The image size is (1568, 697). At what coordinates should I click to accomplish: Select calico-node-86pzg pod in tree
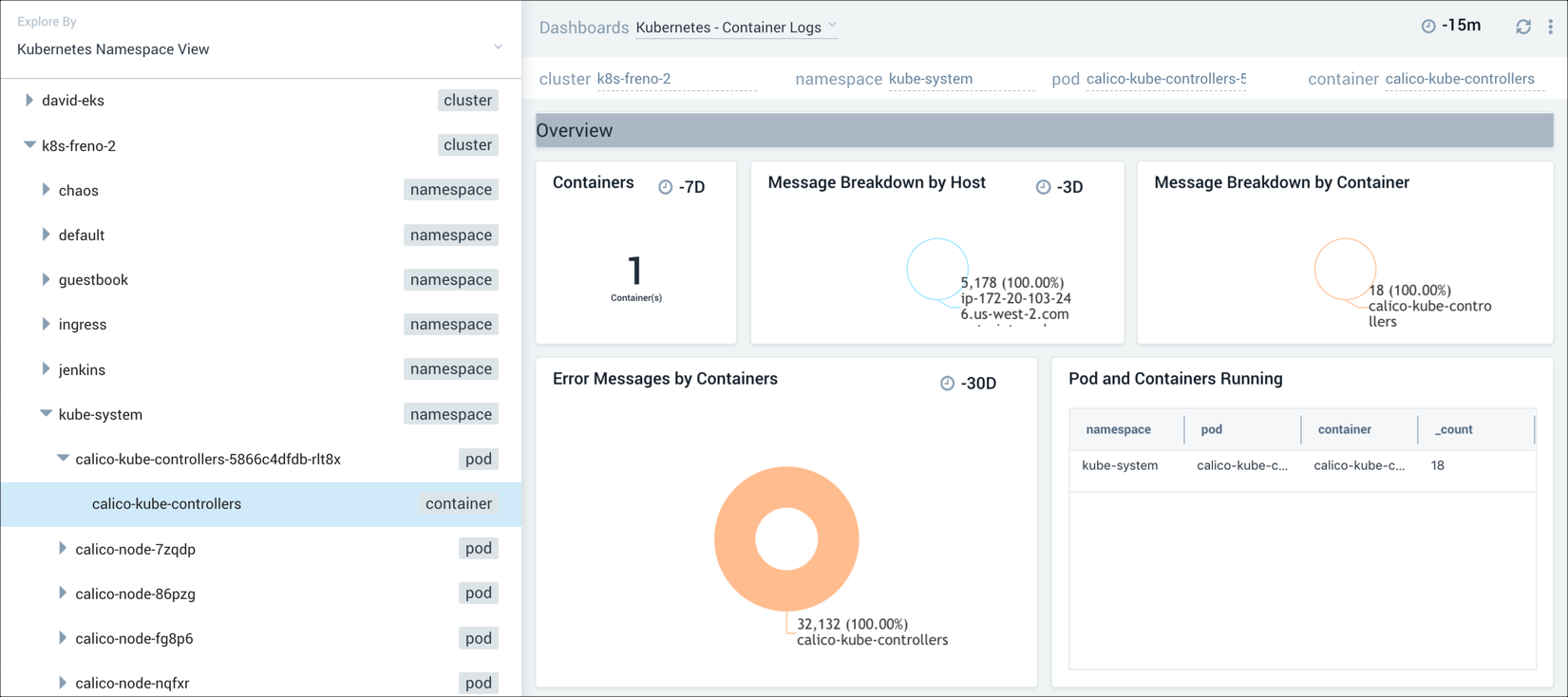(x=135, y=594)
